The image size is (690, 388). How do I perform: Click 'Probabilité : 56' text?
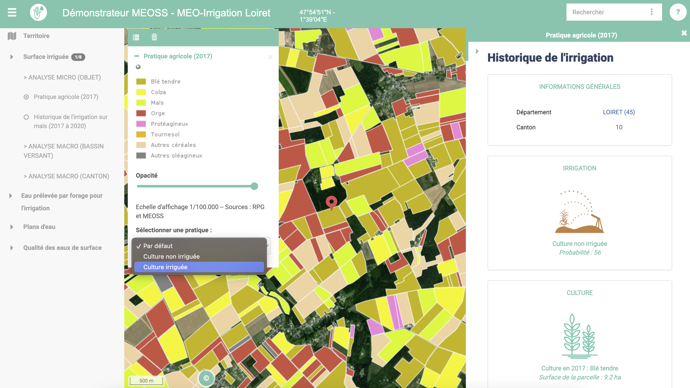point(580,253)
